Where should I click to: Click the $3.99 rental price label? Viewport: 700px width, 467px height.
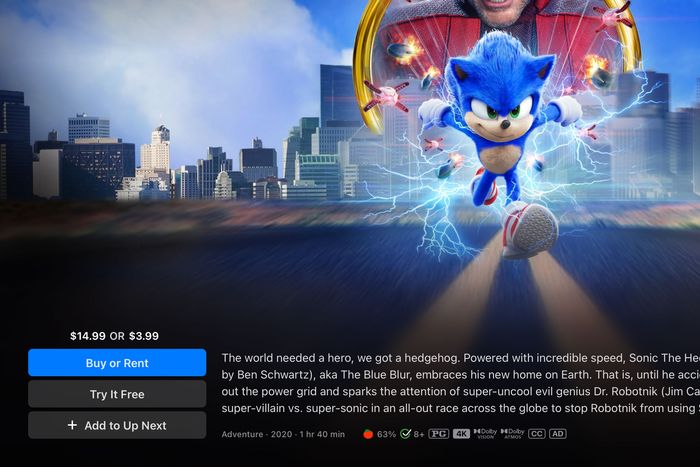click(144, 336)
